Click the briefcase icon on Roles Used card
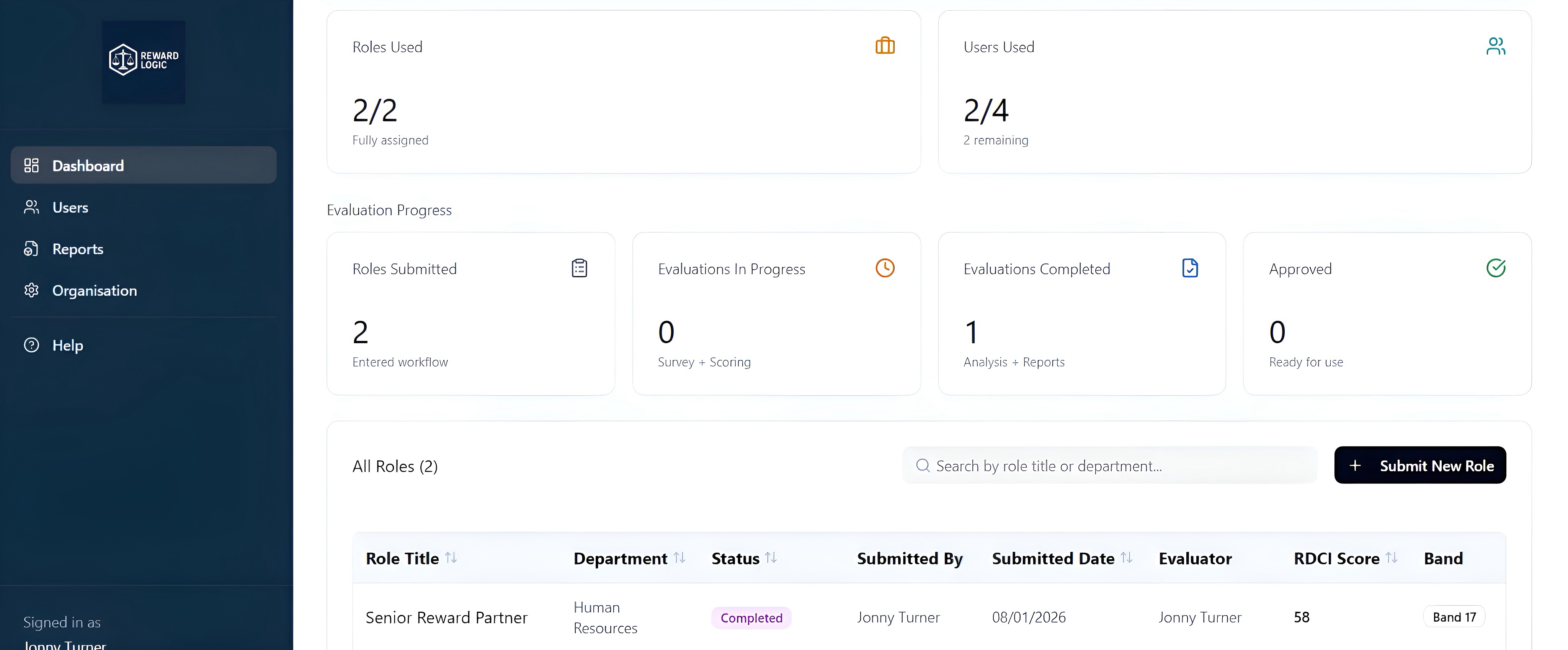Image resolution: width=1568 pixels, height=650 pixels. pos(885,46)
